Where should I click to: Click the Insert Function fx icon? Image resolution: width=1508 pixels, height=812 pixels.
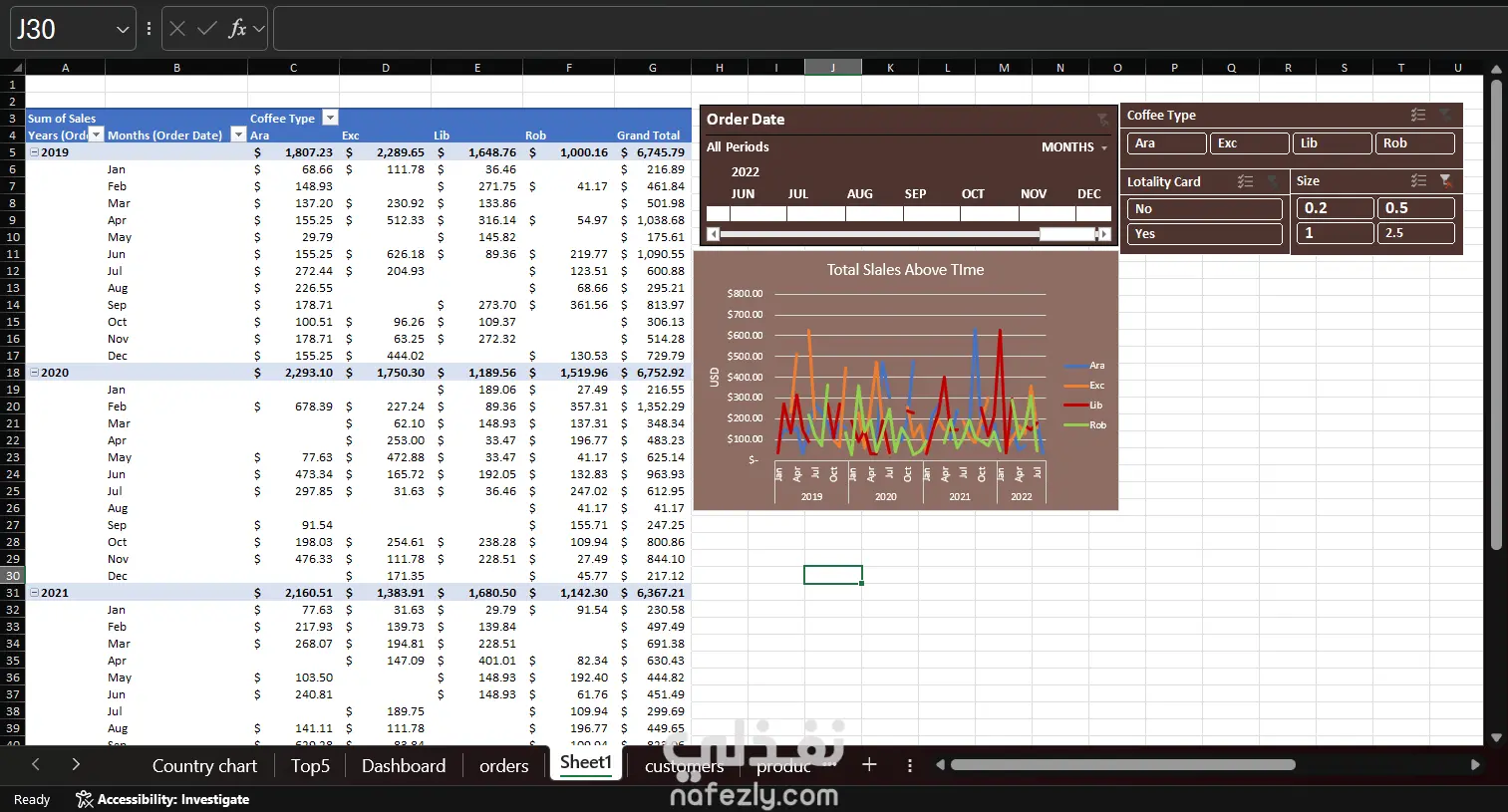[x=237, y=29]
